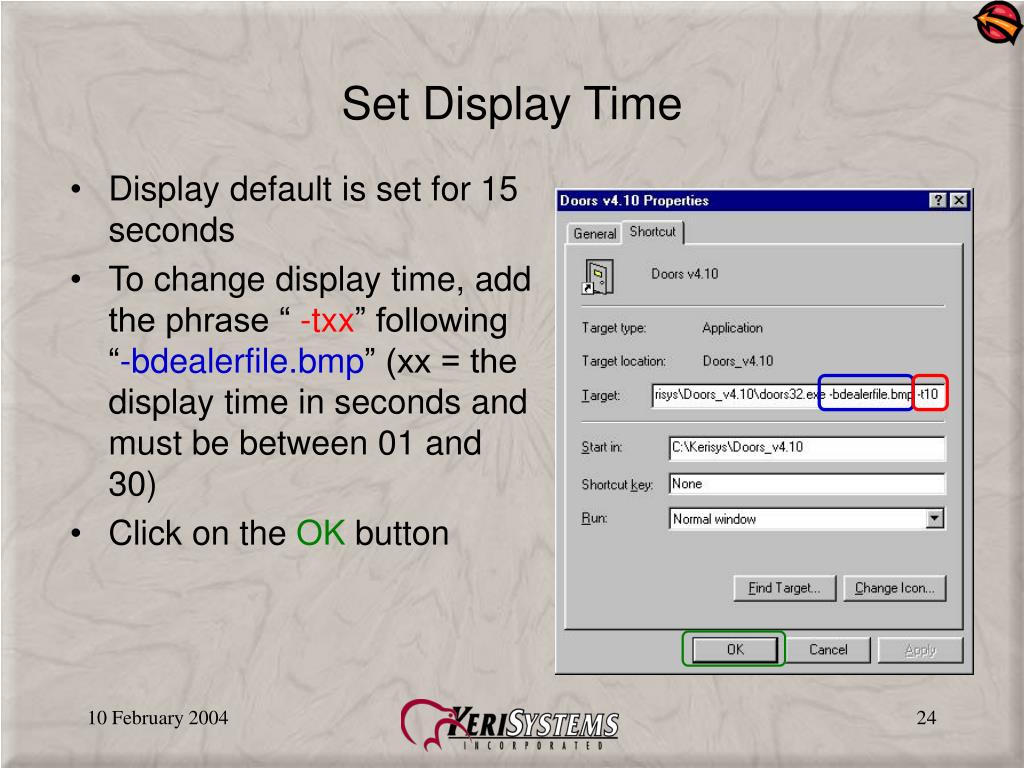Screen dimensions: 1024x768
Task: Click the Application target type value
Action: [732, 328]
